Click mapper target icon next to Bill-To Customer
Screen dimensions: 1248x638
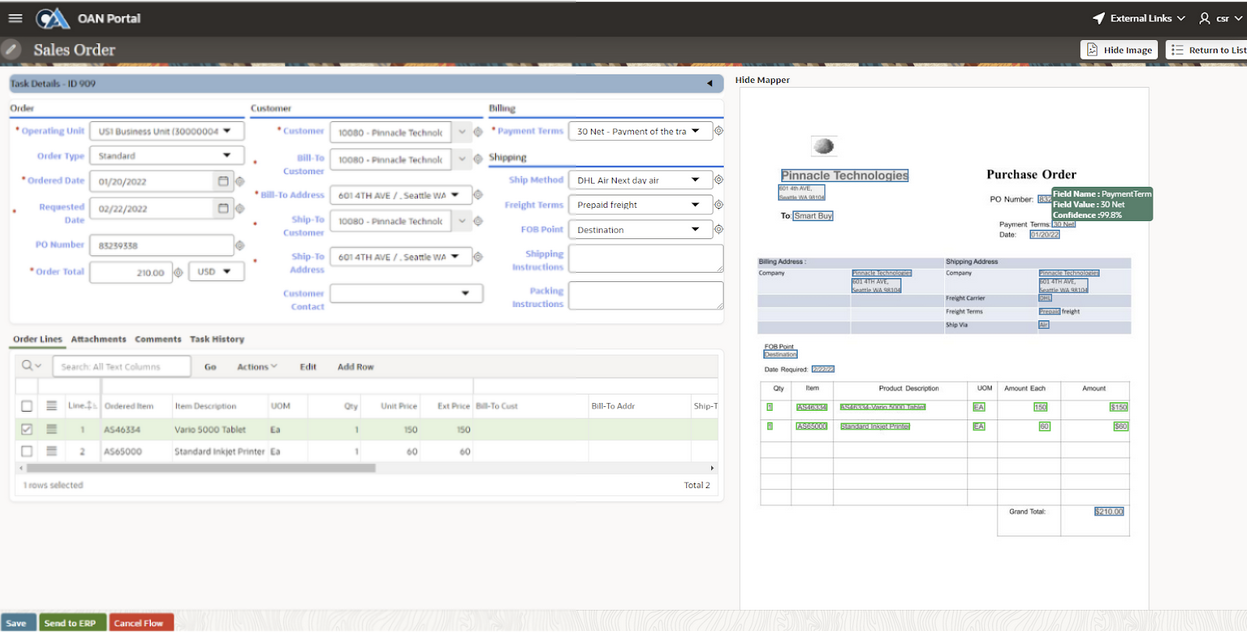[478, 159]
